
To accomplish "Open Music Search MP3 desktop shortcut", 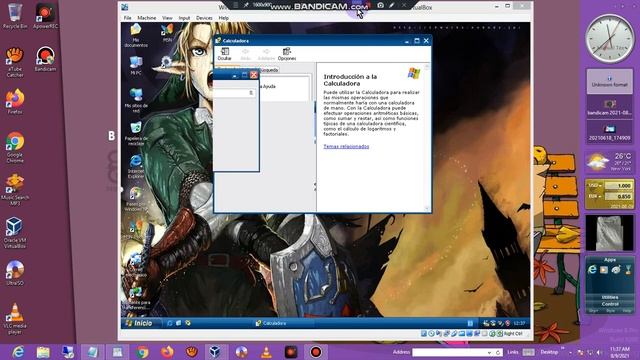I will (15, 190).
